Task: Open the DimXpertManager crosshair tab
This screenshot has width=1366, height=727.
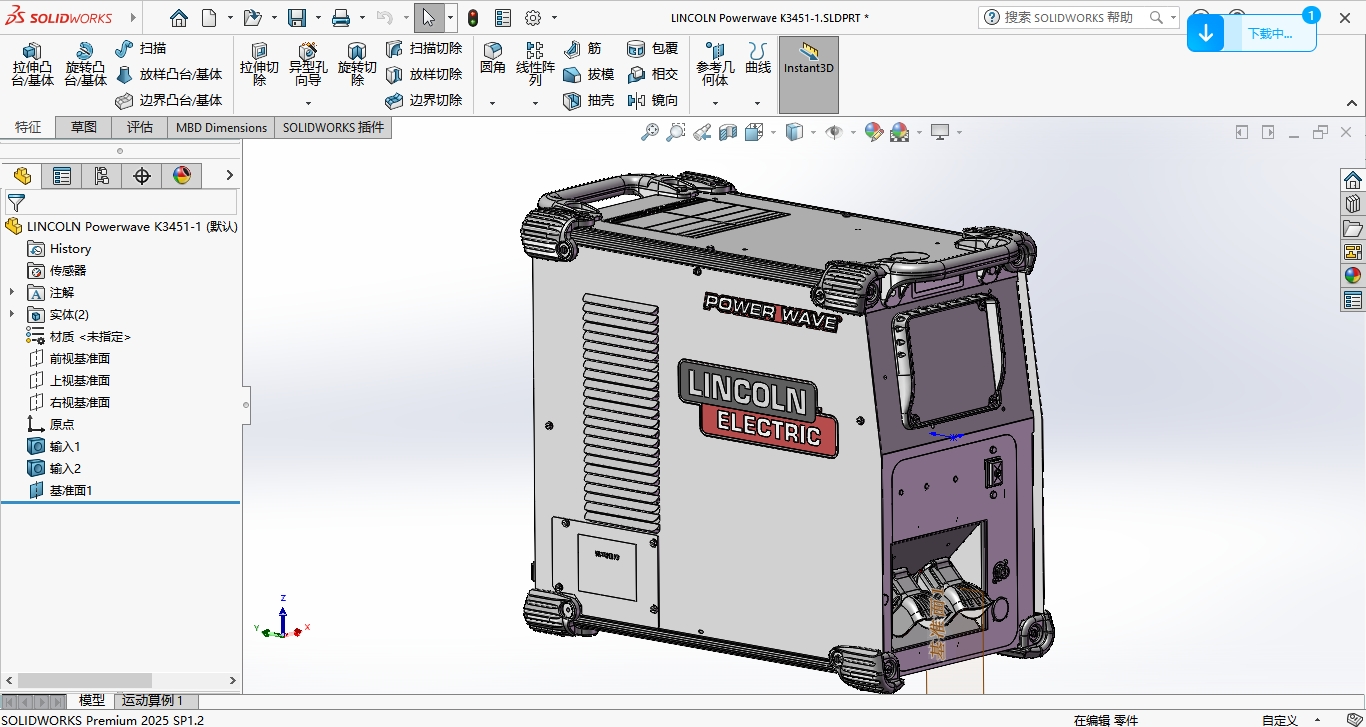Action: [x=142, y=176]
